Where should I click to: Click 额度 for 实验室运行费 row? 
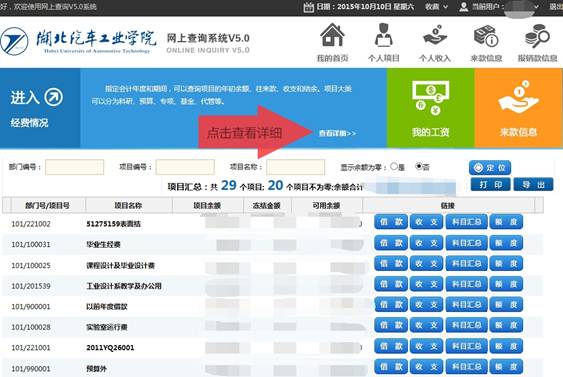[x=506, y=325]
